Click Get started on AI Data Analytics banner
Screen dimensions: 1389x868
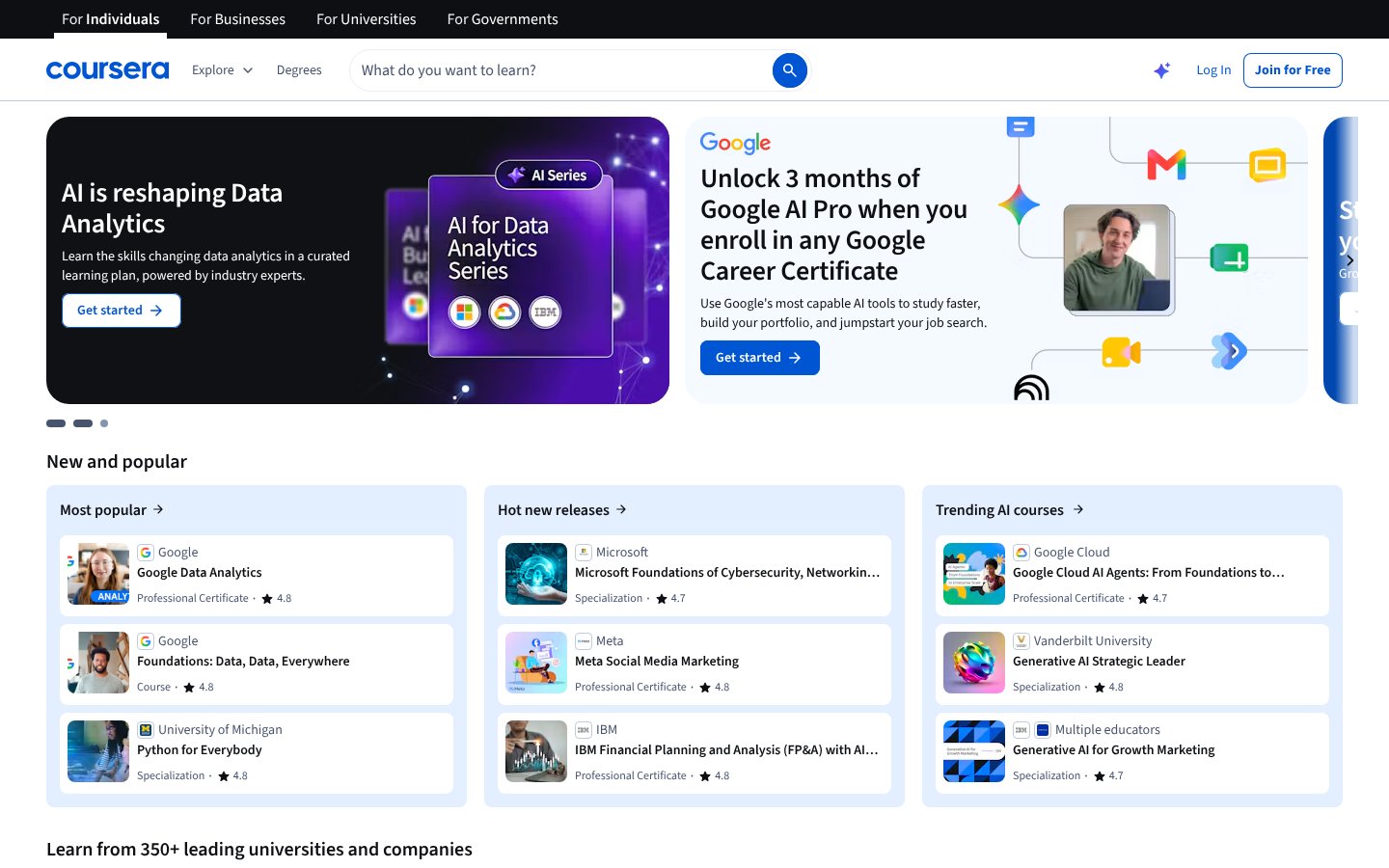point(122,311)
